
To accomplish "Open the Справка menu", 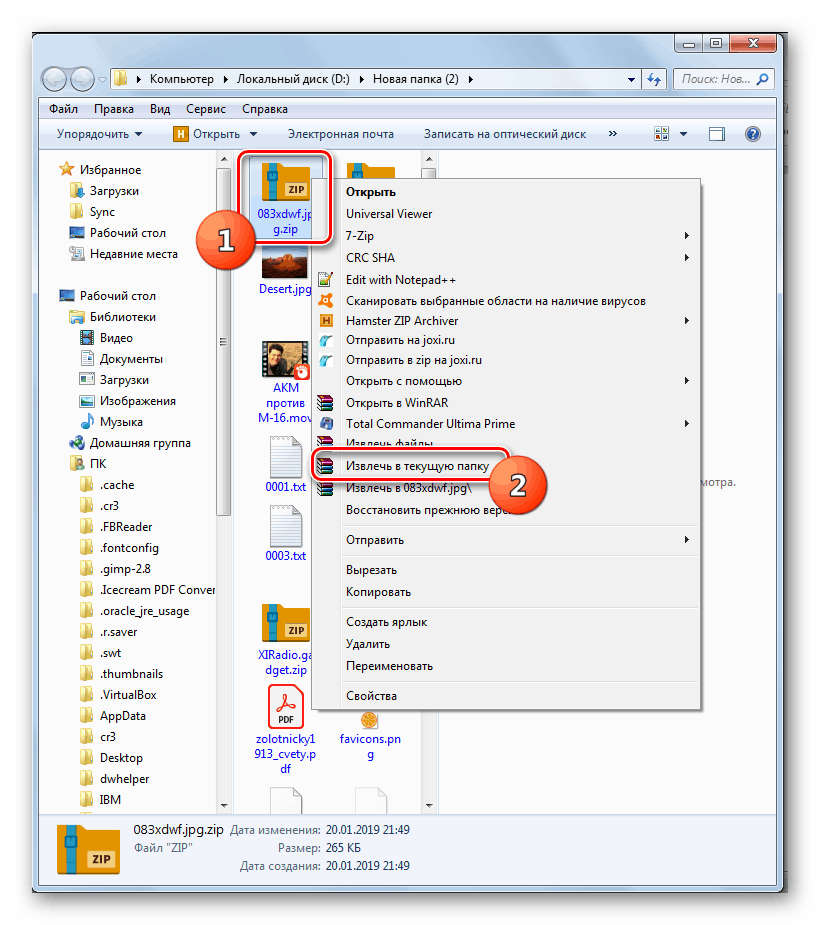I will (265, 109).
